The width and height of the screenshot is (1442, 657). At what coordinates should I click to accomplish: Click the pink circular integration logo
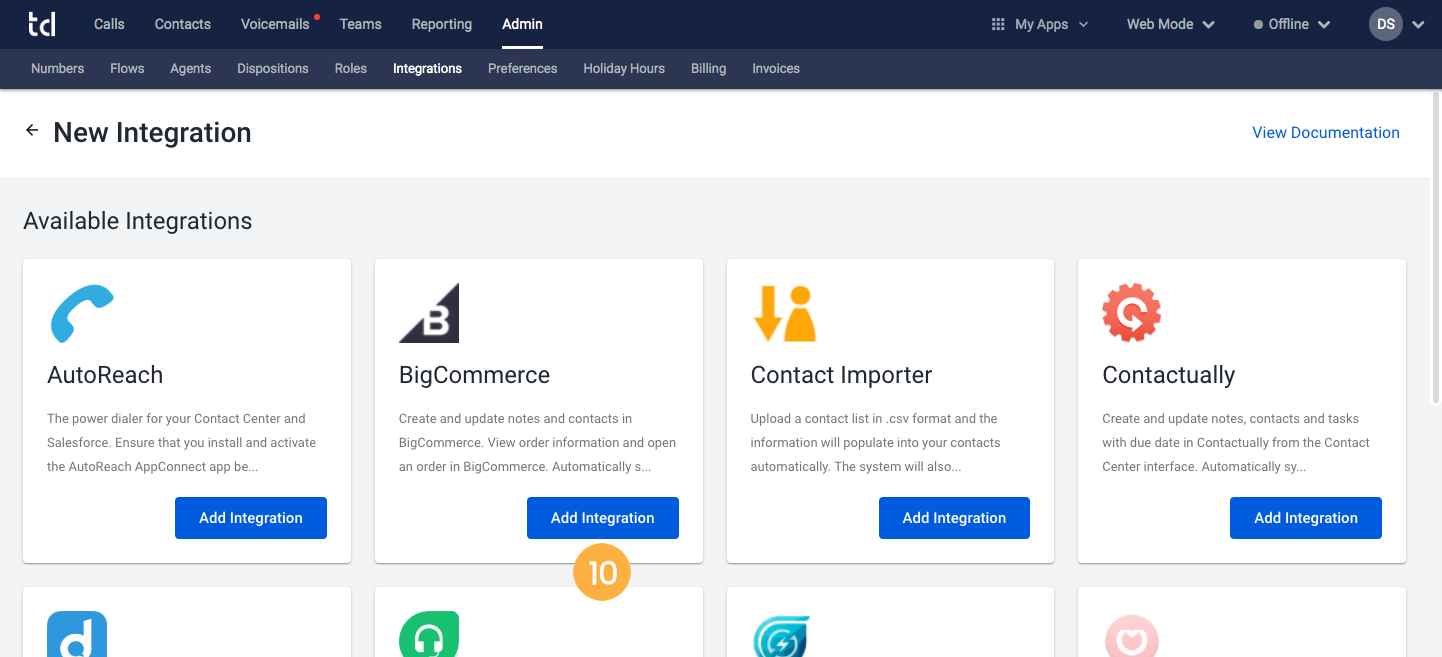[1132, 636]
